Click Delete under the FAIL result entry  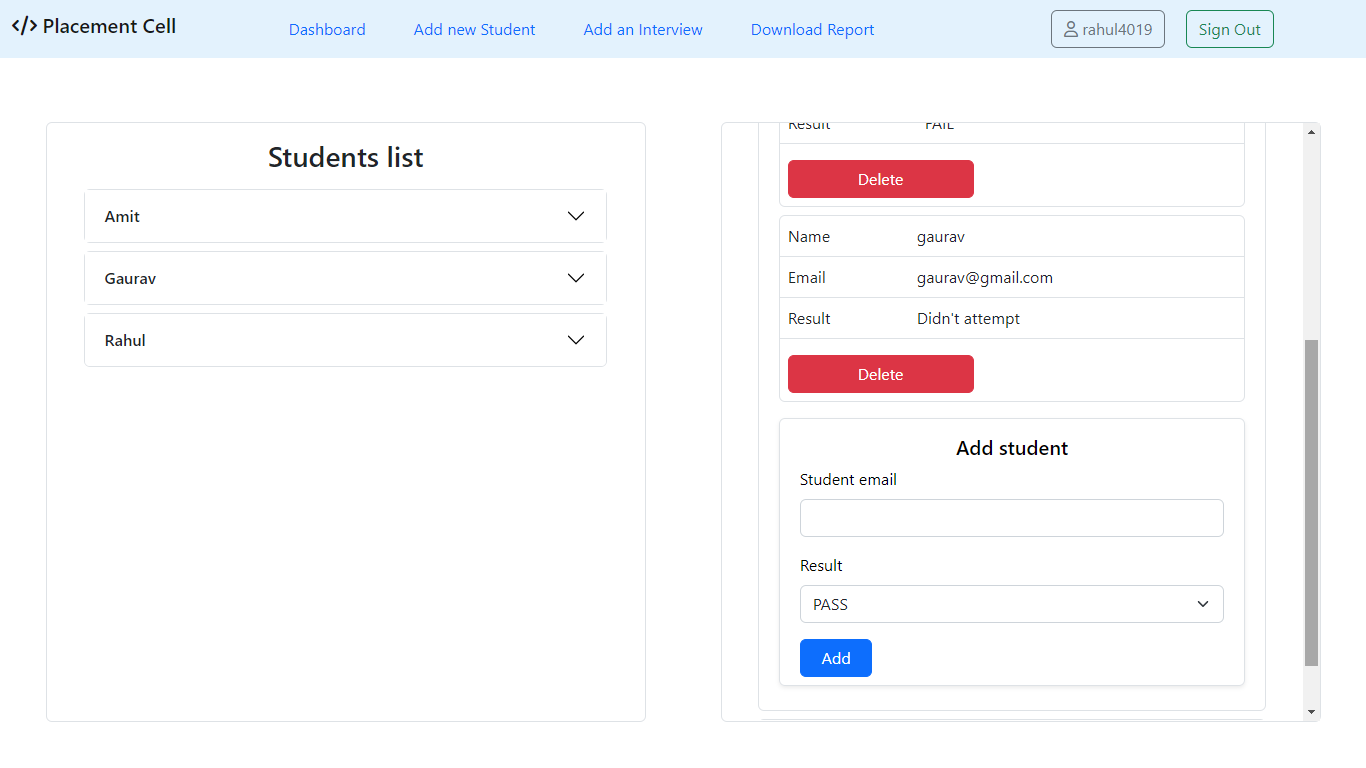tap(881, 179)
